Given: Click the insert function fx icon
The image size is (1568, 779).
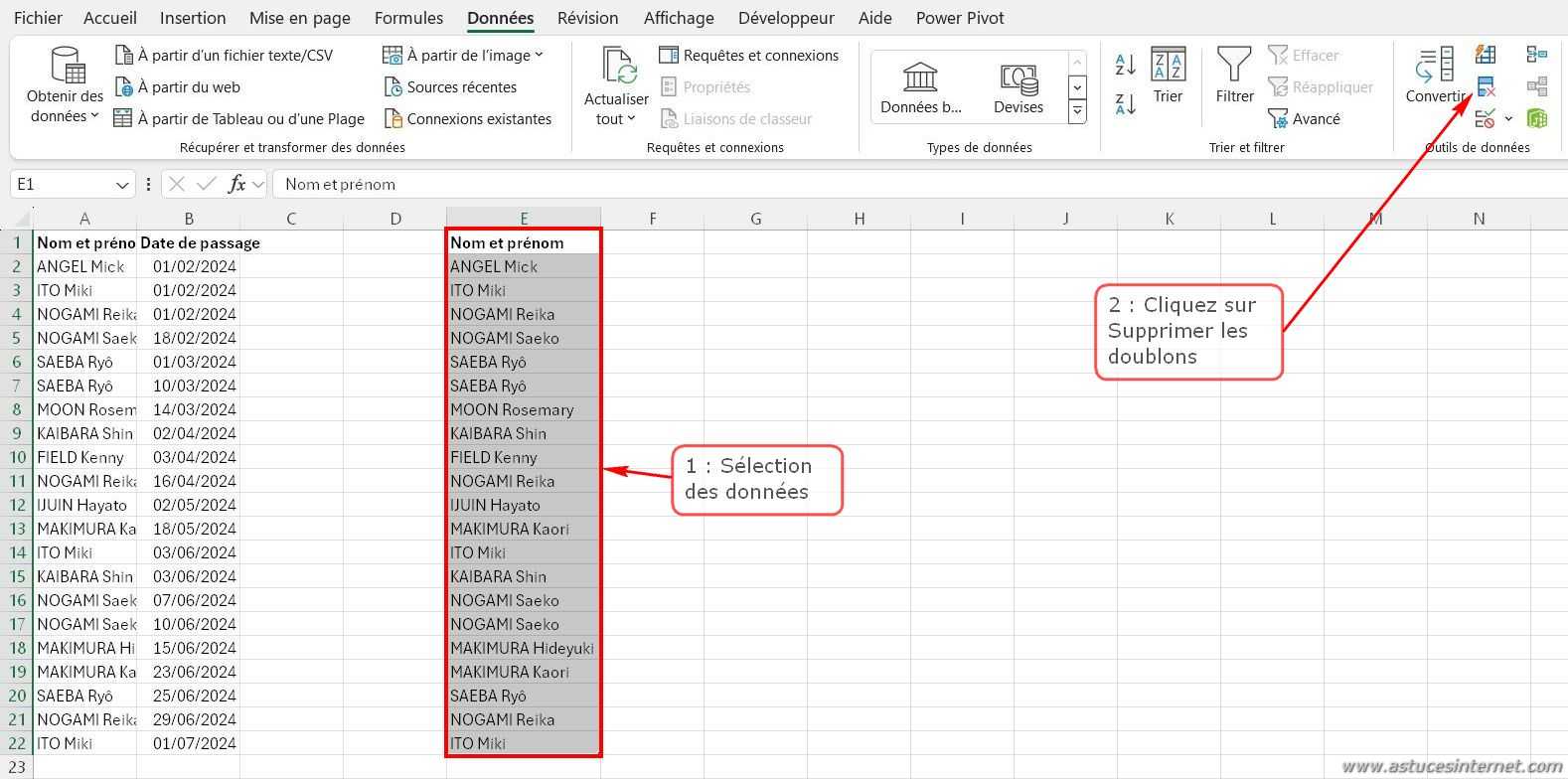Looking at the screenshot, I should pos(236,184).
